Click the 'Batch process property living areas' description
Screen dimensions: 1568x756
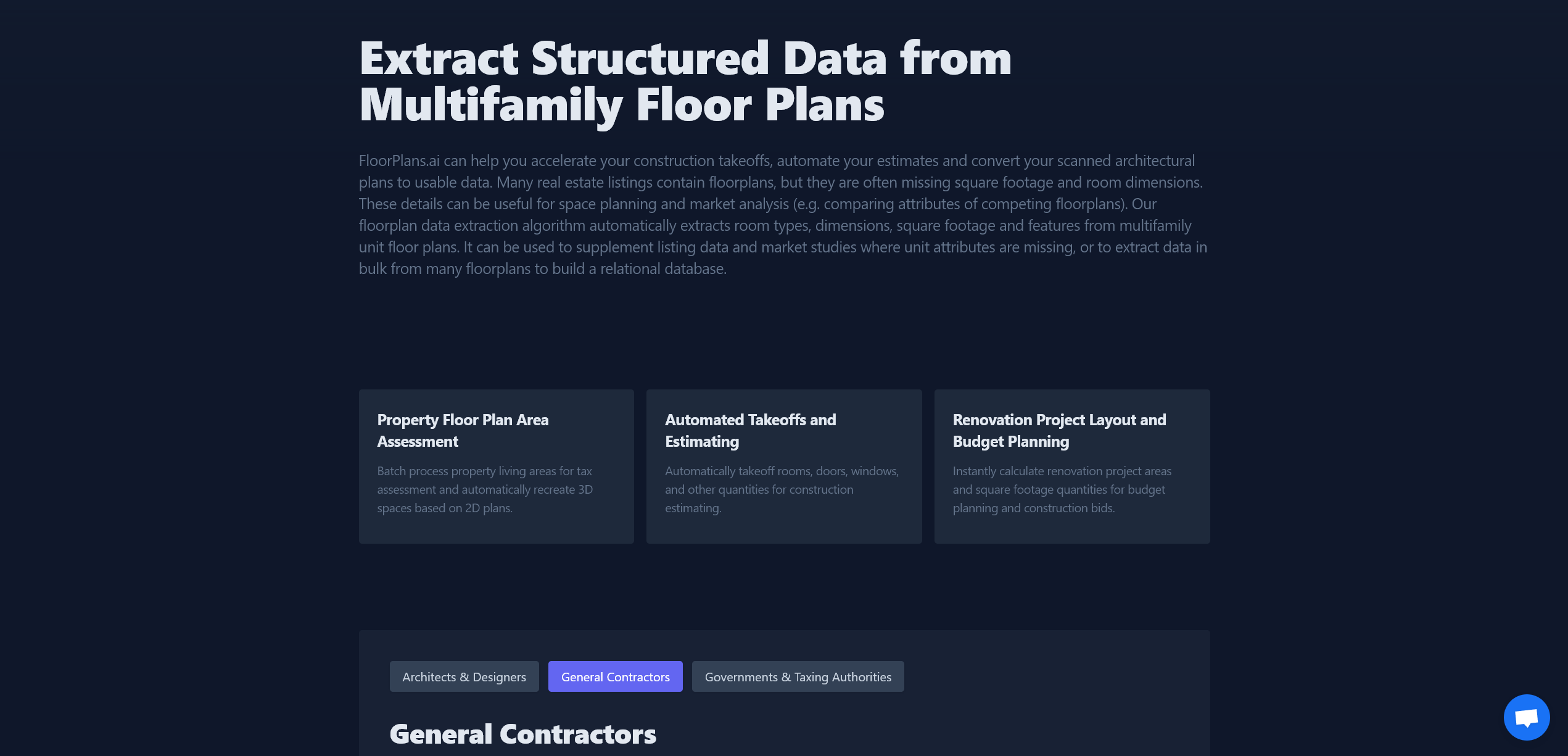coord(484,471)
